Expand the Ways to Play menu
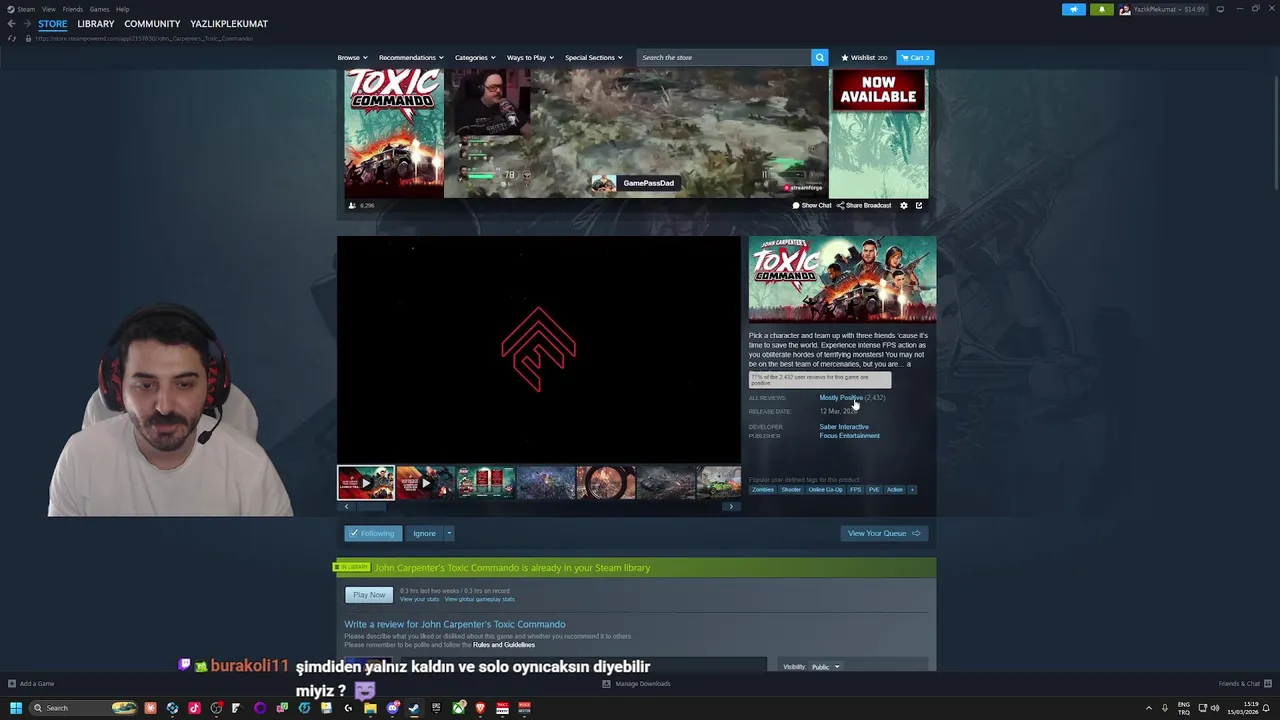1280x720 pixels. tap(530, 57)
